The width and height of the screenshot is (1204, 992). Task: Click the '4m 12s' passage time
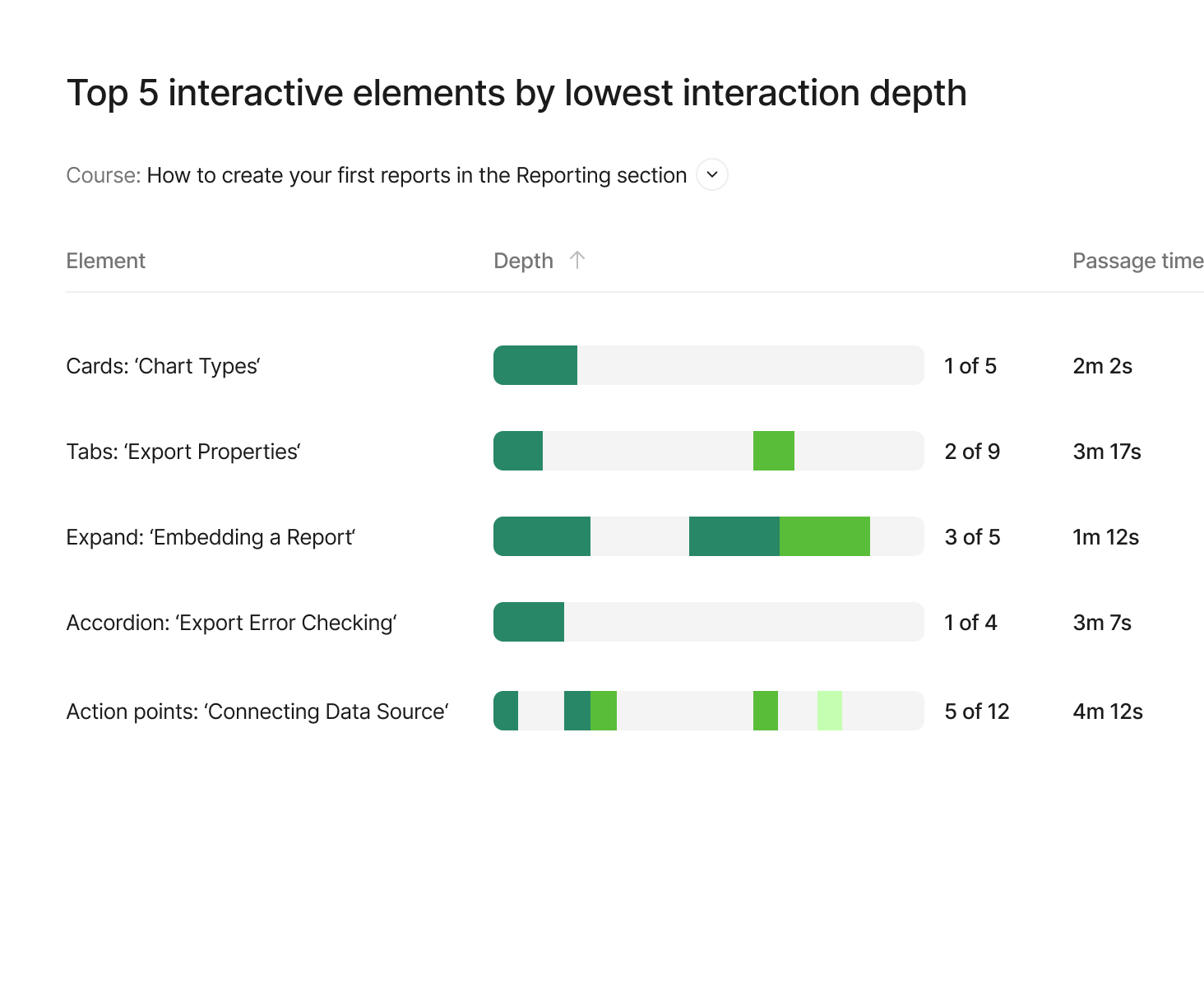pos(1107,712)
